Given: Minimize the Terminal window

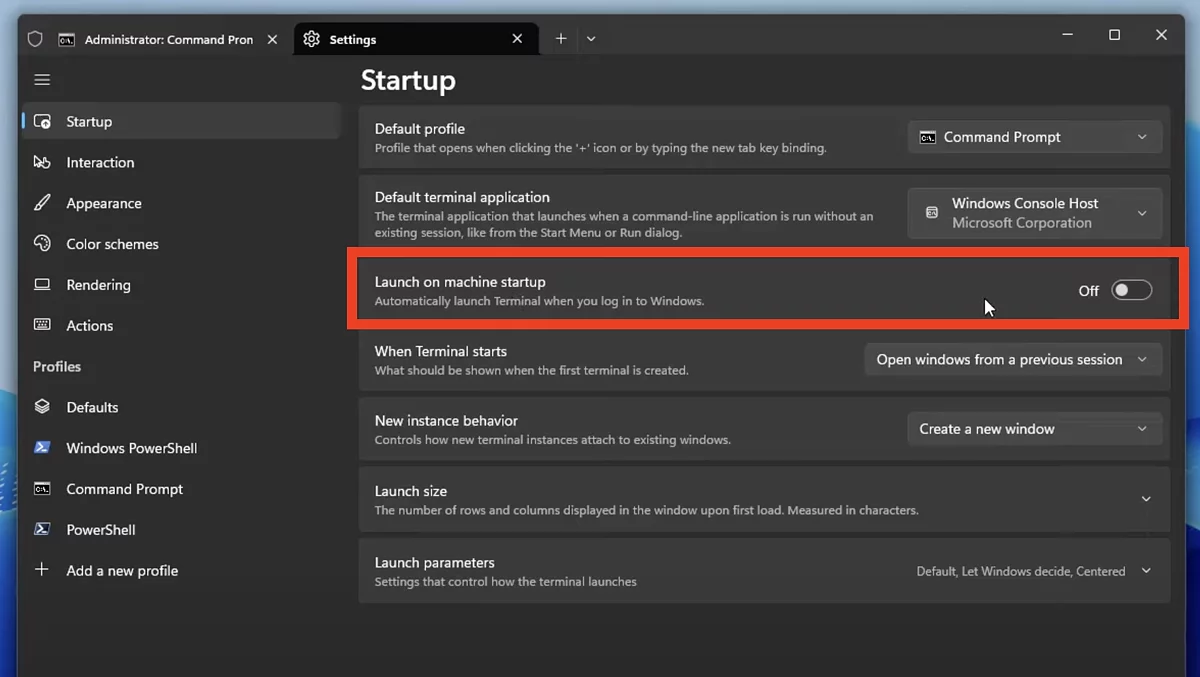Looking at the screenshot, I should coord(1067,35).
